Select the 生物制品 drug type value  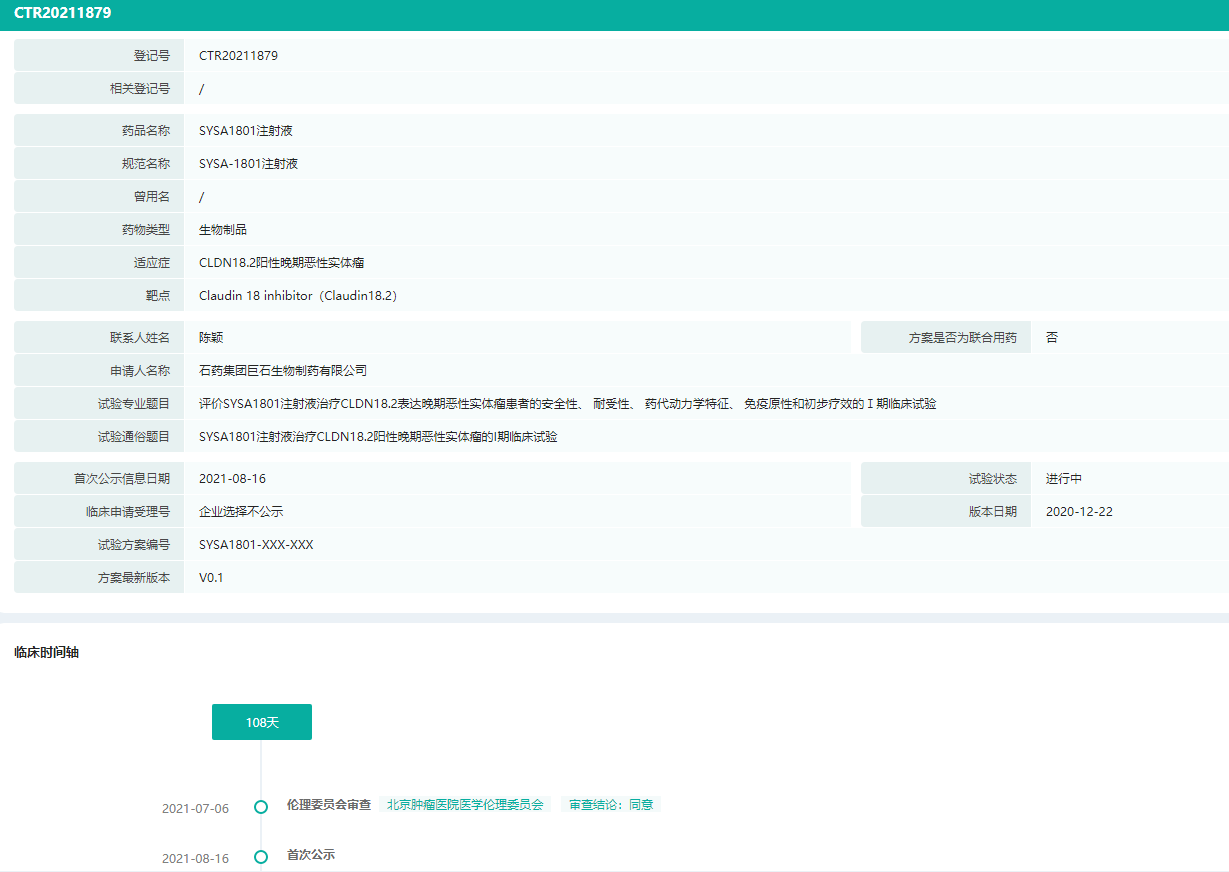tap(223, 230)
